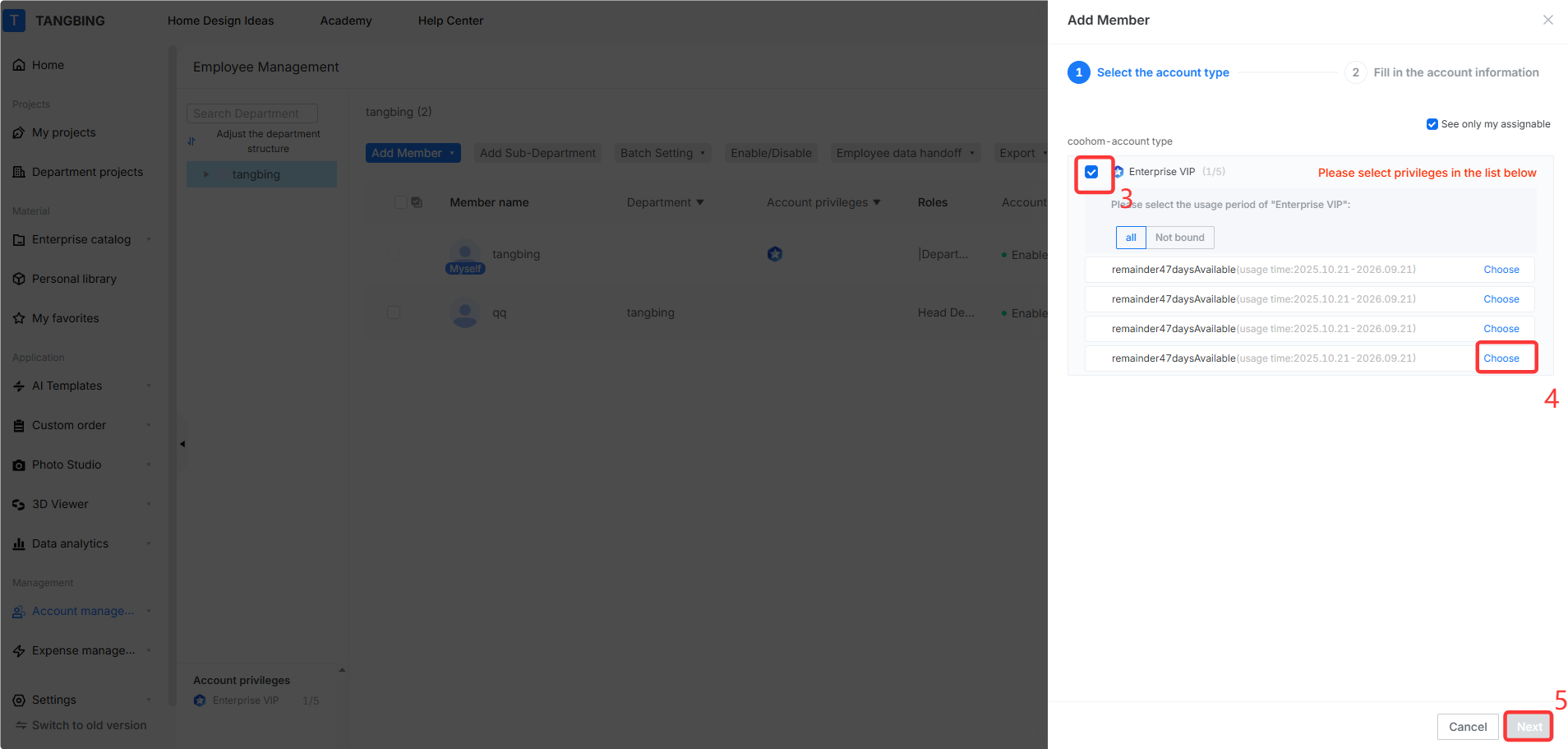Click Switch to old version icon

(21, 725)
